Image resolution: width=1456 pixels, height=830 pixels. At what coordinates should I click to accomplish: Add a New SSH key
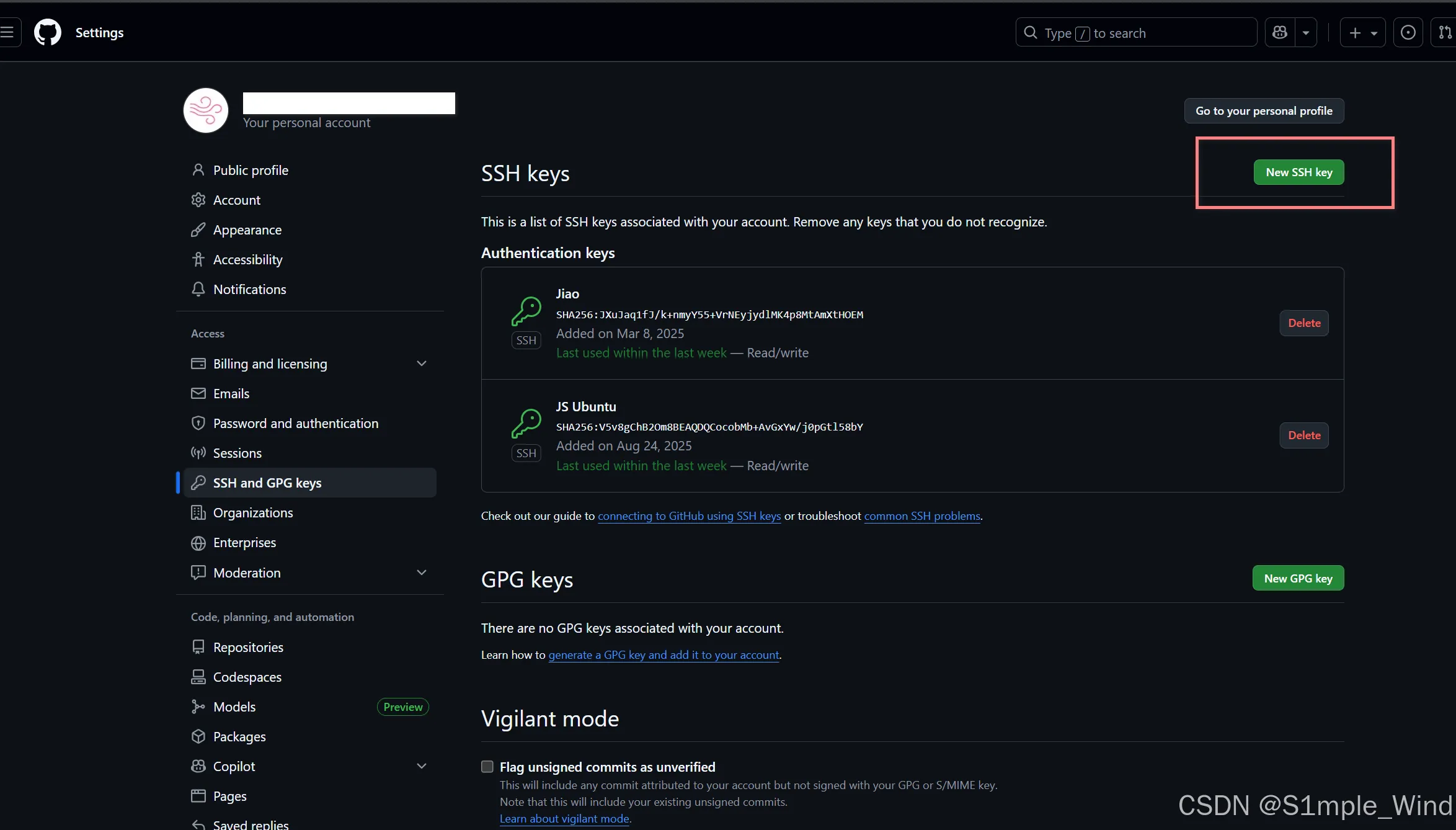1298,172
